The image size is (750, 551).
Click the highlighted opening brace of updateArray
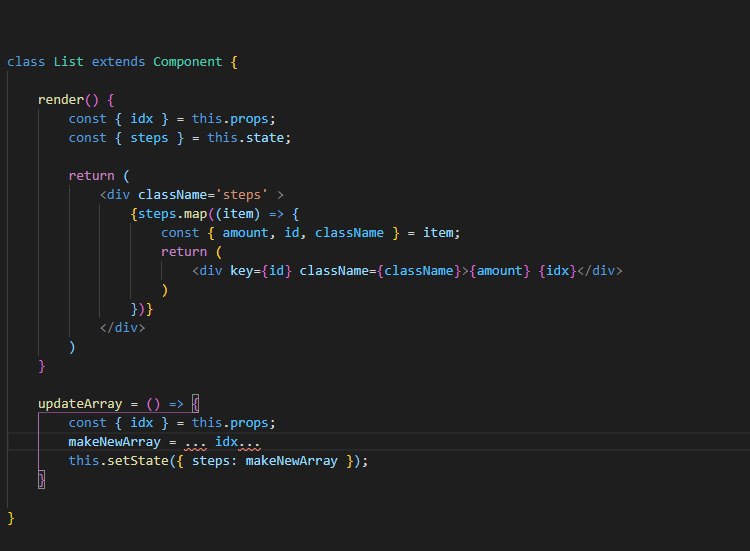pos(195,404)
